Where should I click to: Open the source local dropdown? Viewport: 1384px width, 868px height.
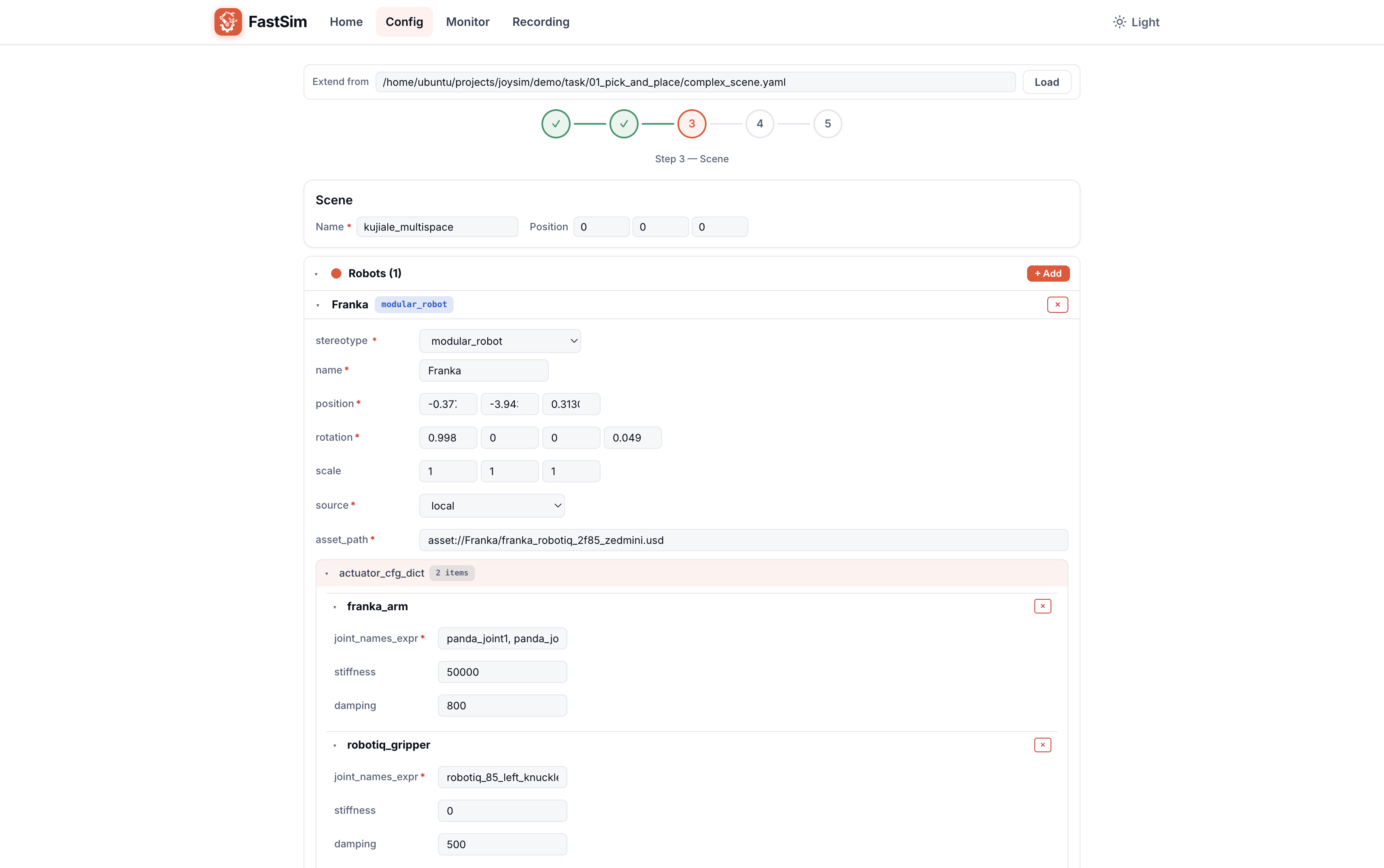pos(492,506)
